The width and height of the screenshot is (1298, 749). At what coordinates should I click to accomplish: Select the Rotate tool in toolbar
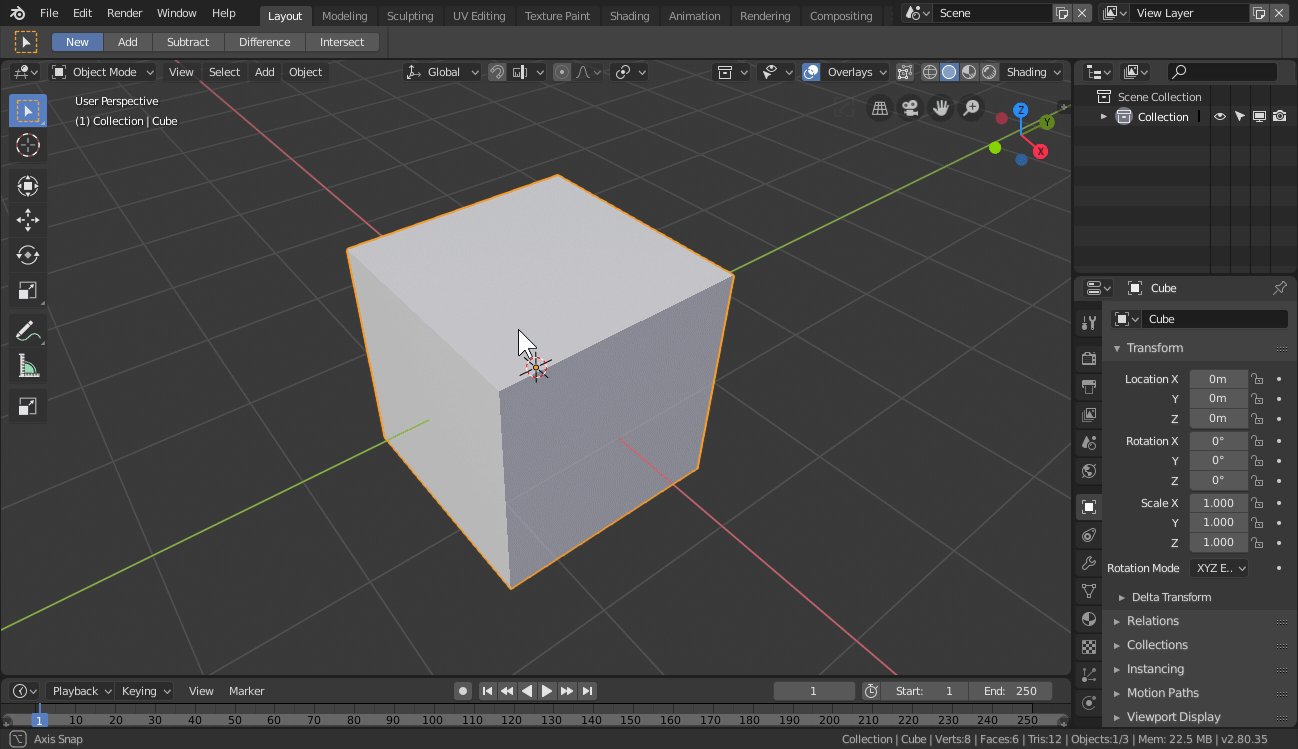point(28,256)
